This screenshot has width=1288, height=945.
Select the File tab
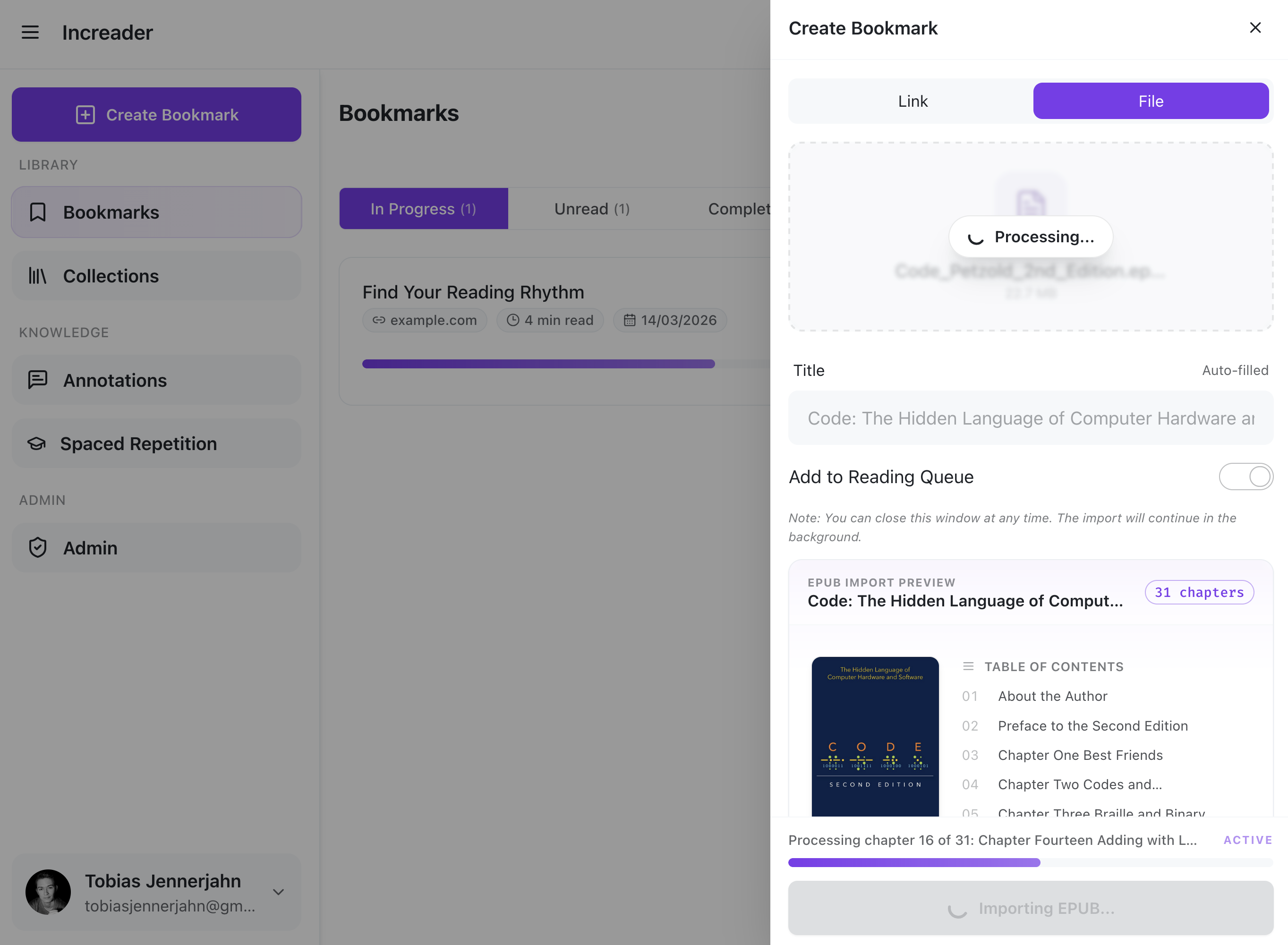1150,101
